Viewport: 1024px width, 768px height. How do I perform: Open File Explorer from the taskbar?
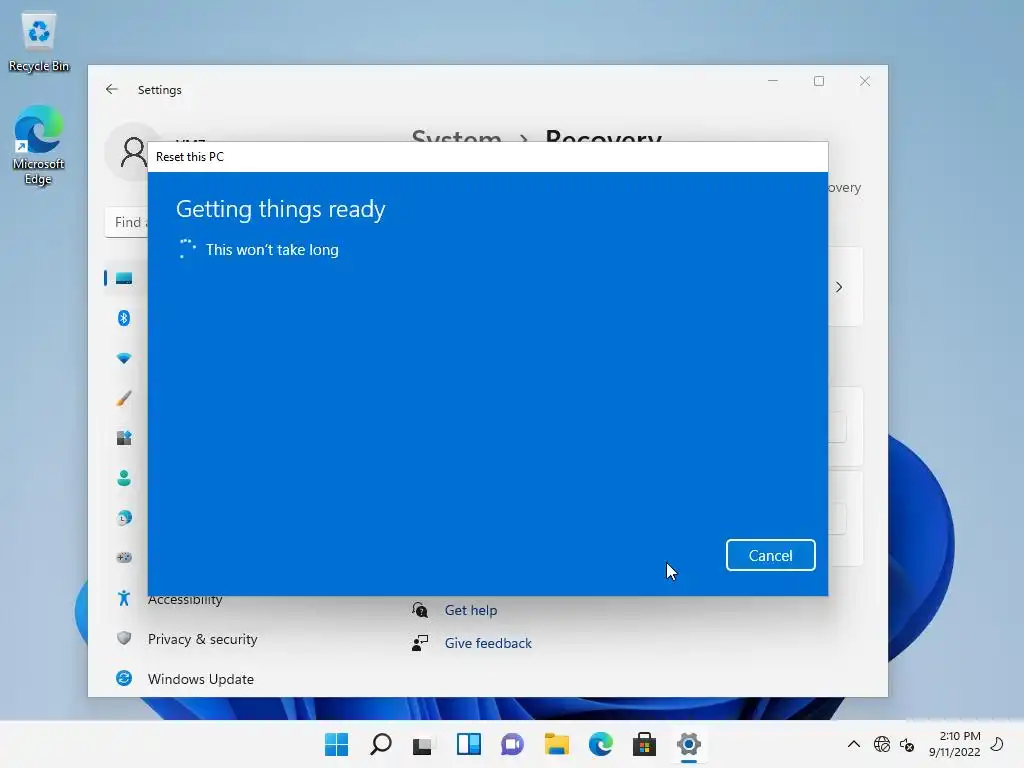[x=556, y=744]
